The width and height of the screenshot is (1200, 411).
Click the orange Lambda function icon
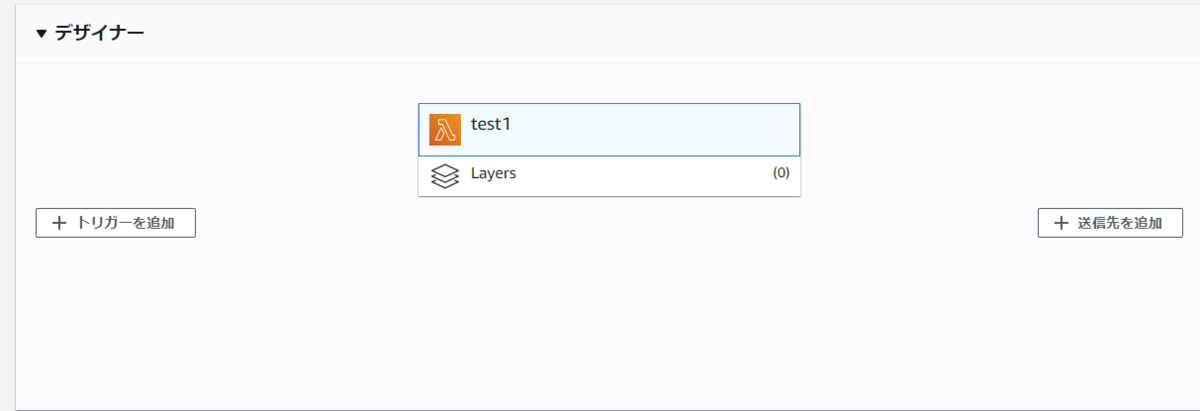click(445, 130)
